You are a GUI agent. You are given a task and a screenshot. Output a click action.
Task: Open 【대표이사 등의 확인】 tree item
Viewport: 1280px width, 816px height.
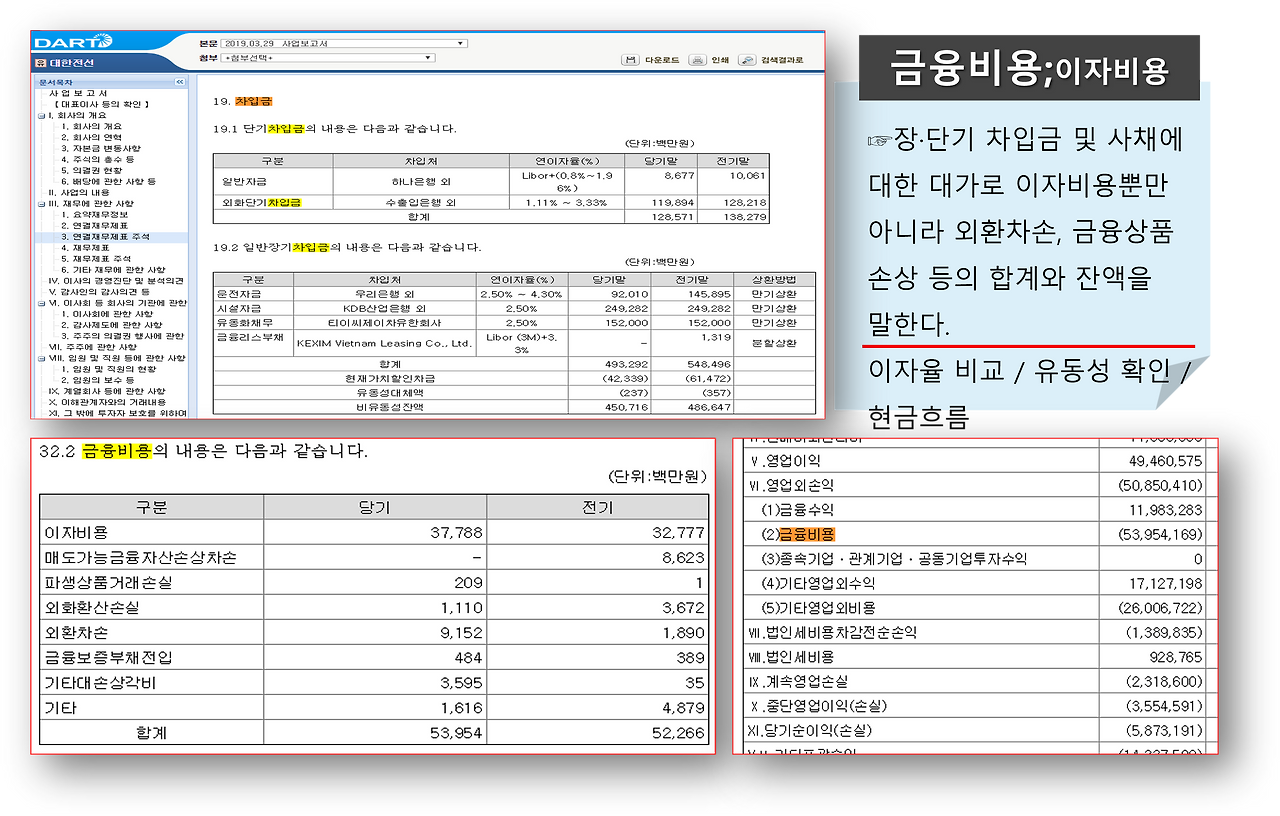coord(101,104)
